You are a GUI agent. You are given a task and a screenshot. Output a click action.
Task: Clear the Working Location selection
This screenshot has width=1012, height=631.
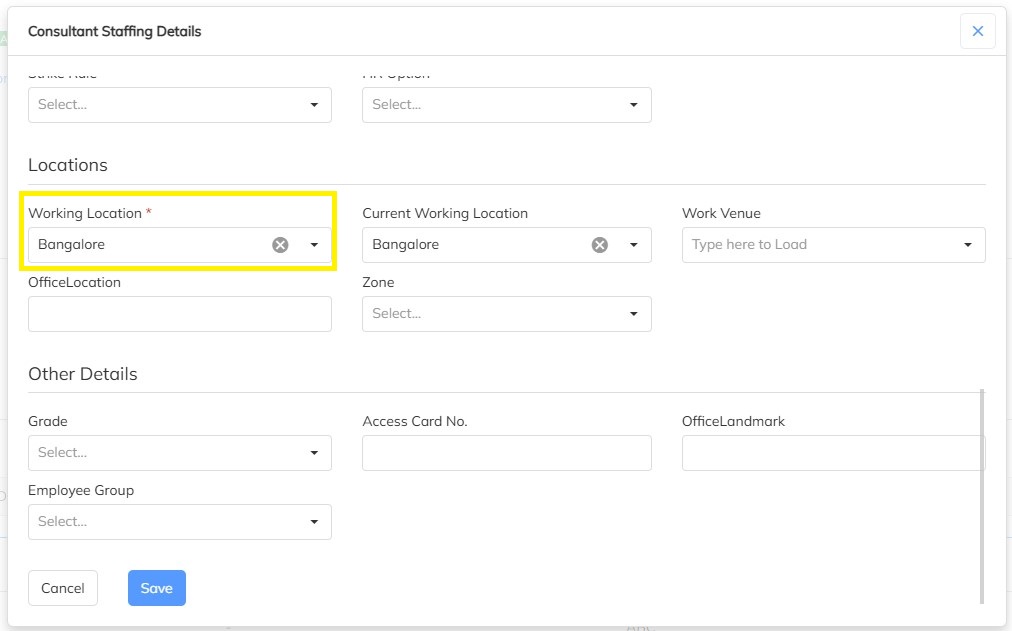click(280, 245)
